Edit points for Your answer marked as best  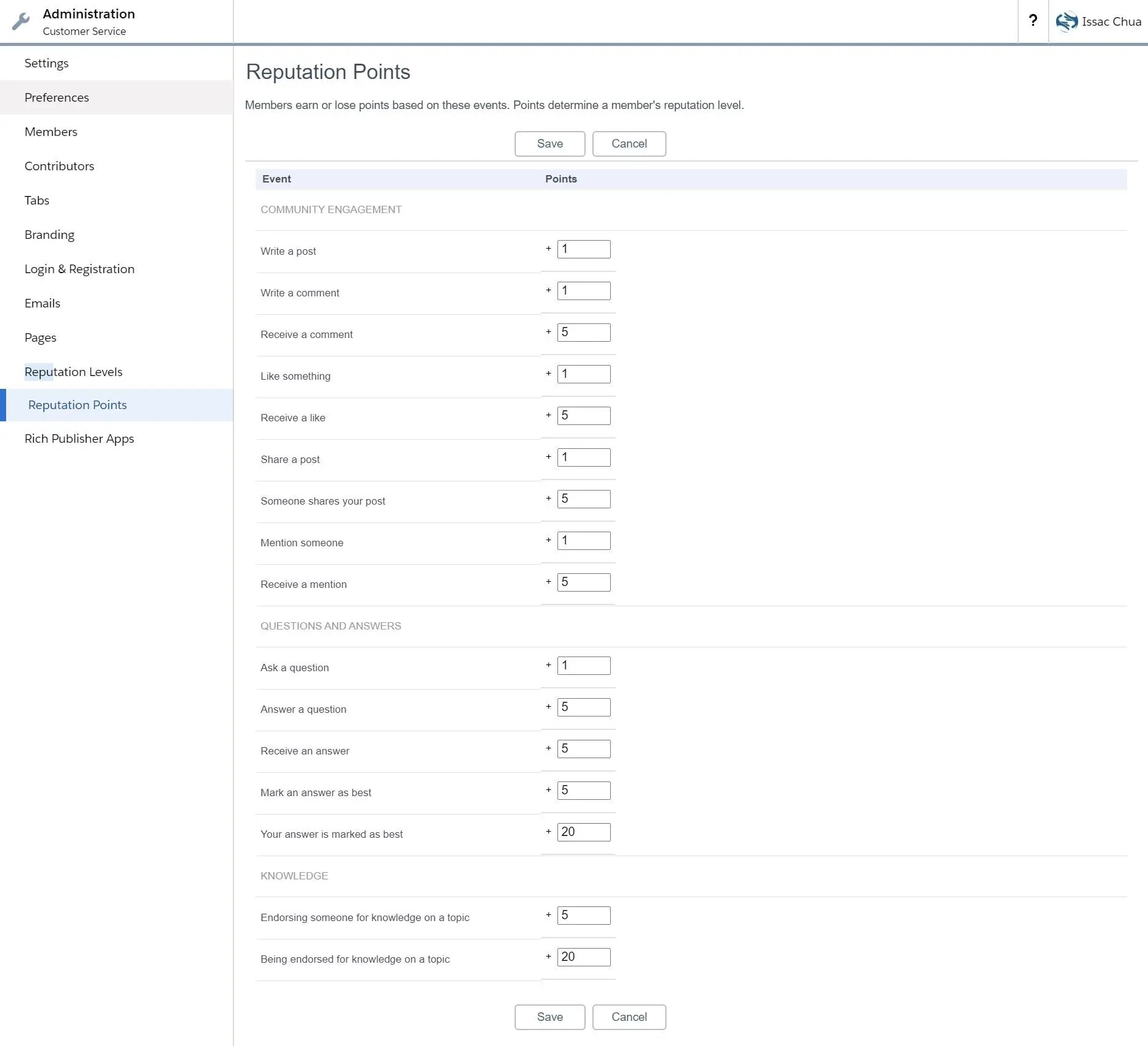(584, 832)
